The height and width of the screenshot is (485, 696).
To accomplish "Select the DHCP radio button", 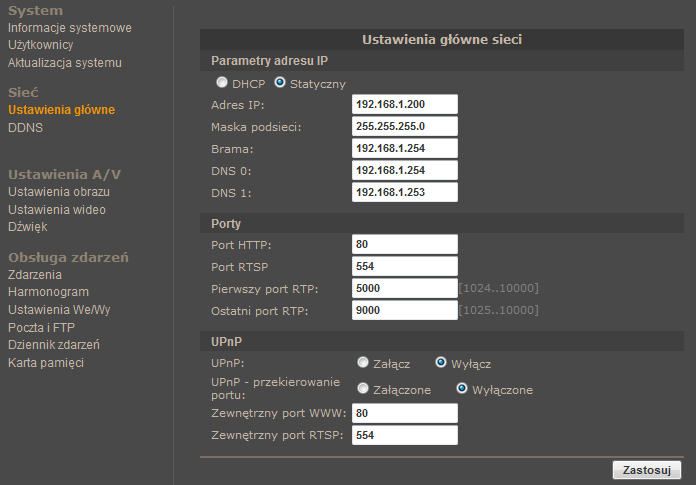I will coord(221,83).
